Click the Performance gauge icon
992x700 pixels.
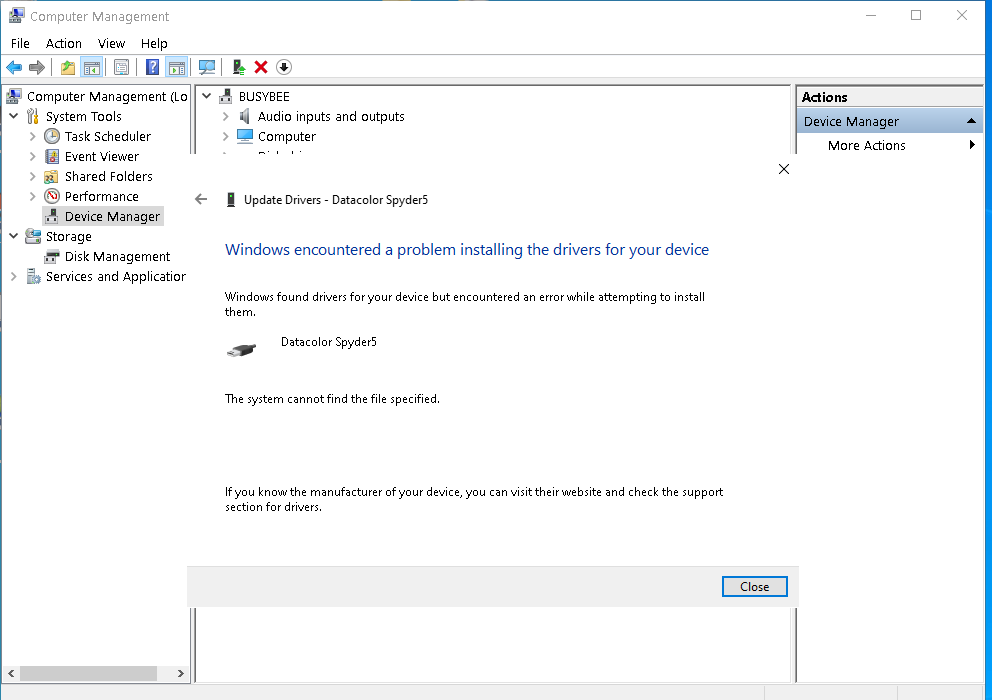pyautogui.click(x=52, y=196)
